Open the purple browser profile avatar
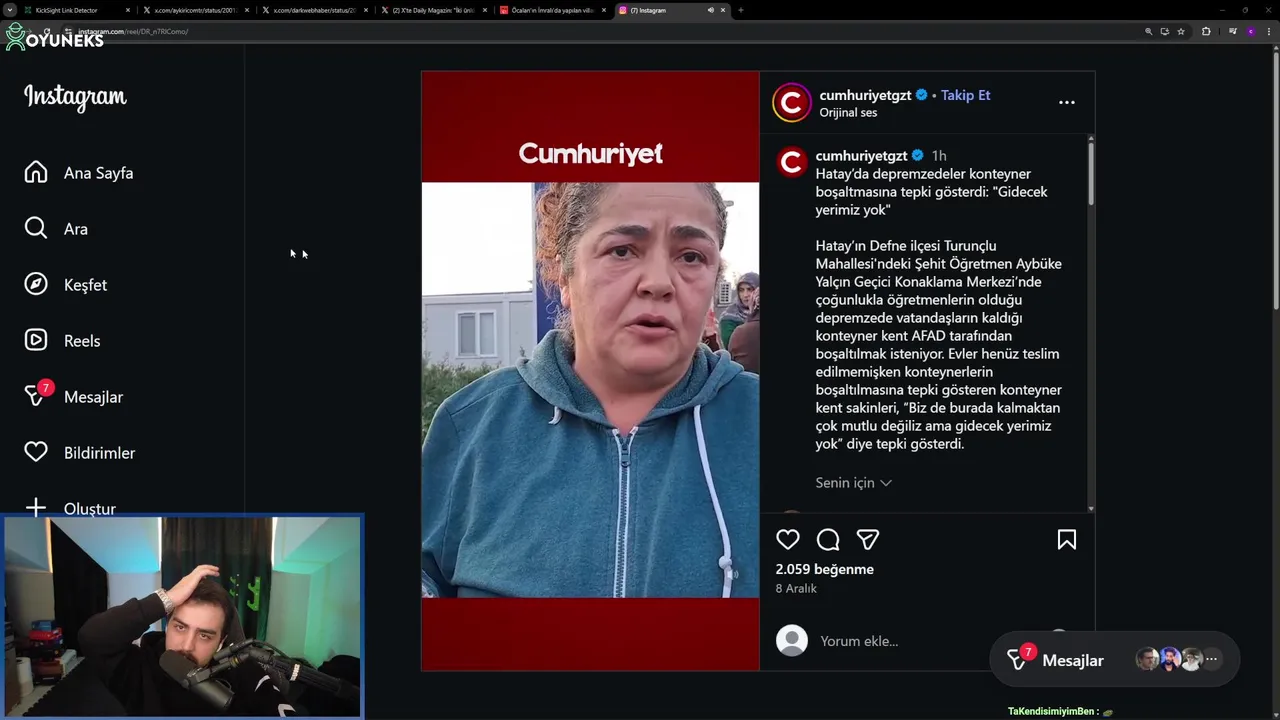Screen dimensions: 1280x720 [x=1251, y=31]
